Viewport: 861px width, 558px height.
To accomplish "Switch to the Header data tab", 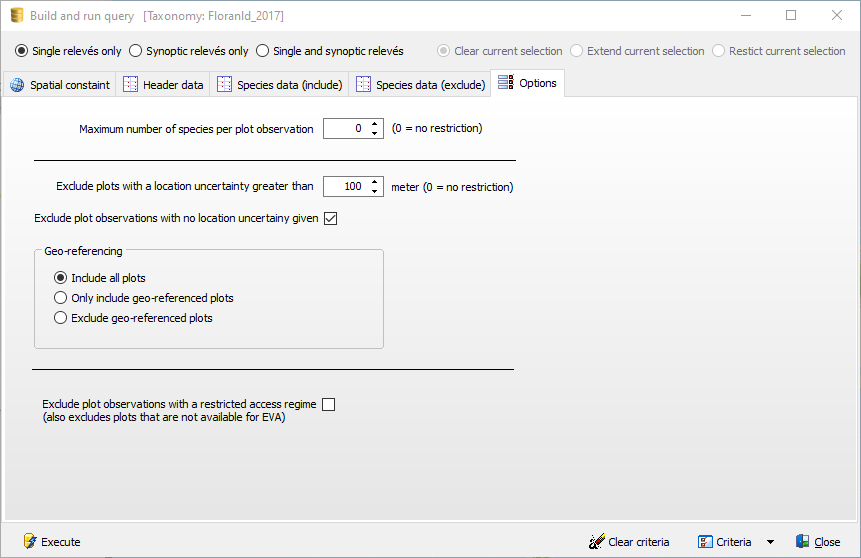I will 172,85.
